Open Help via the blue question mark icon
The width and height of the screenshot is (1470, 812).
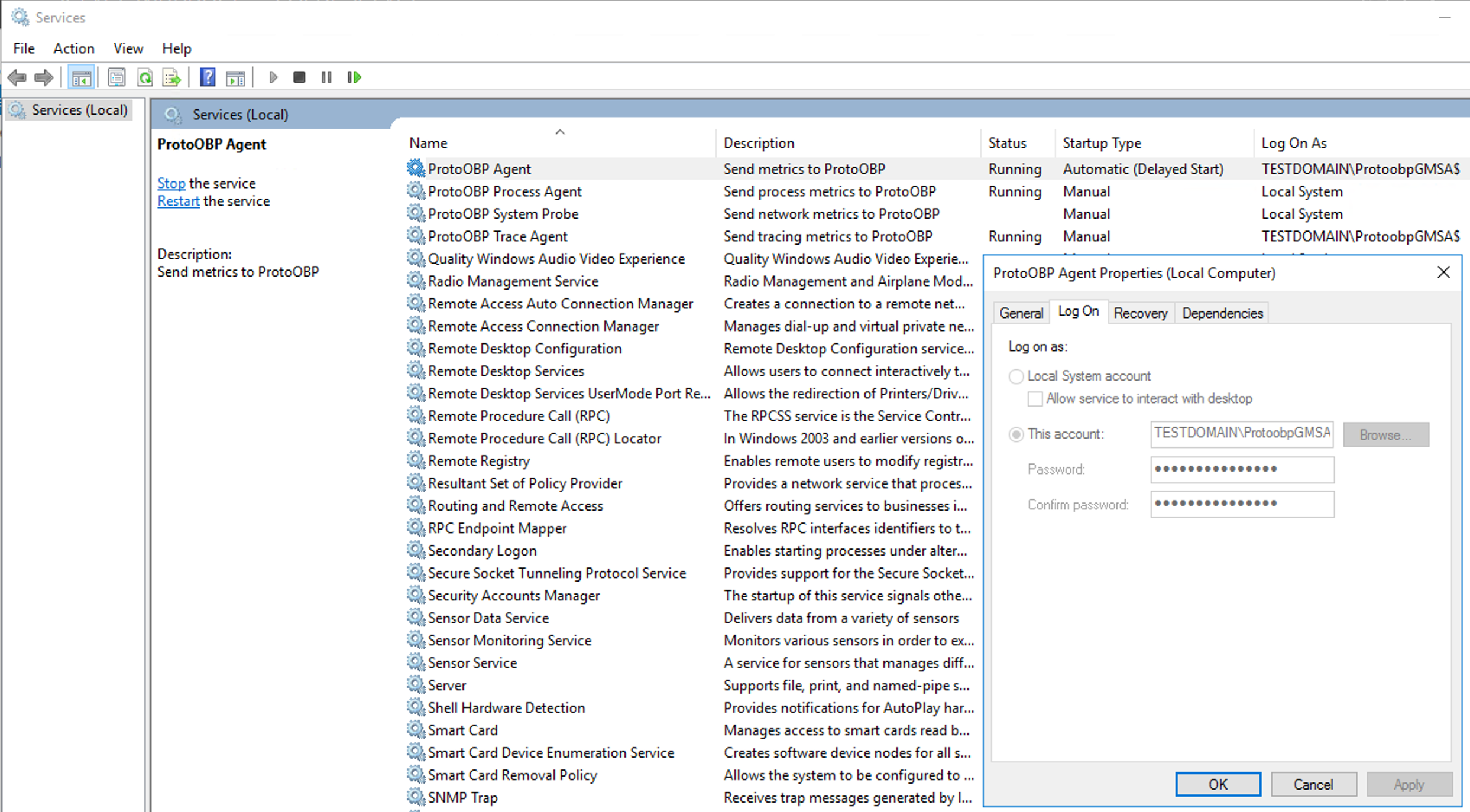(x=208, y=77)
